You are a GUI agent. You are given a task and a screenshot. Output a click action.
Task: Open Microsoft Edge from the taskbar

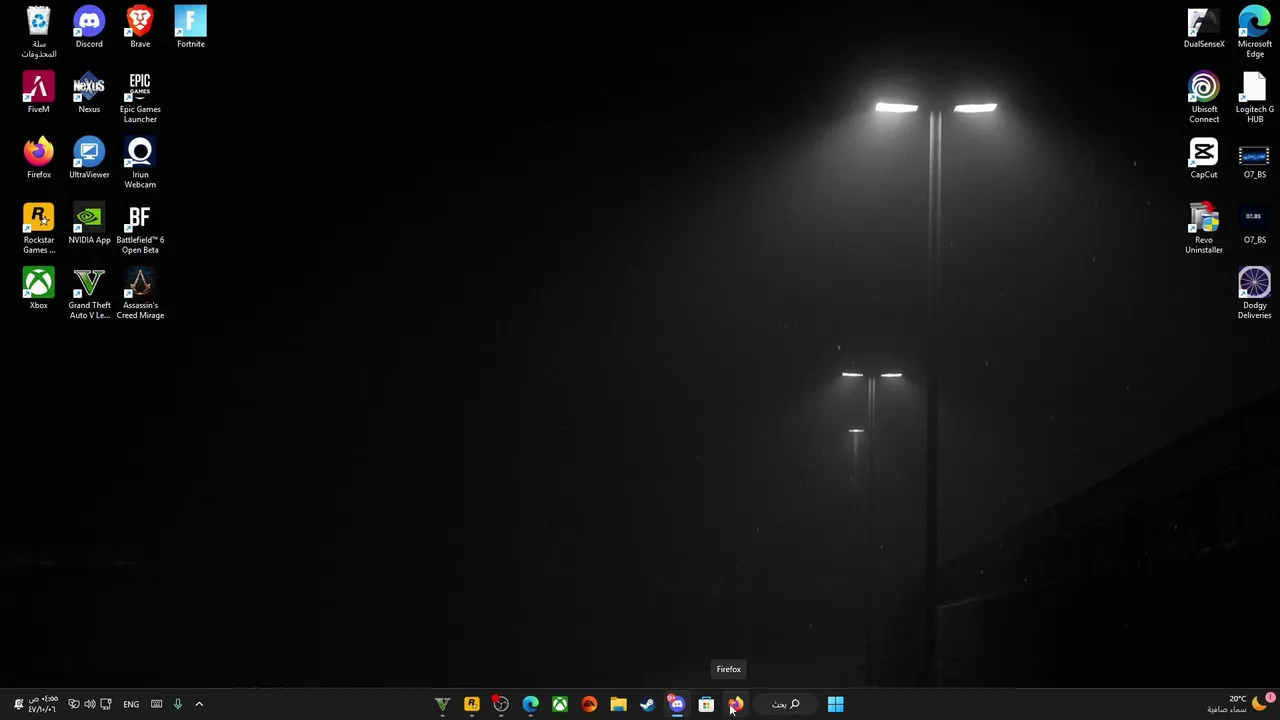tap(530, 704)
